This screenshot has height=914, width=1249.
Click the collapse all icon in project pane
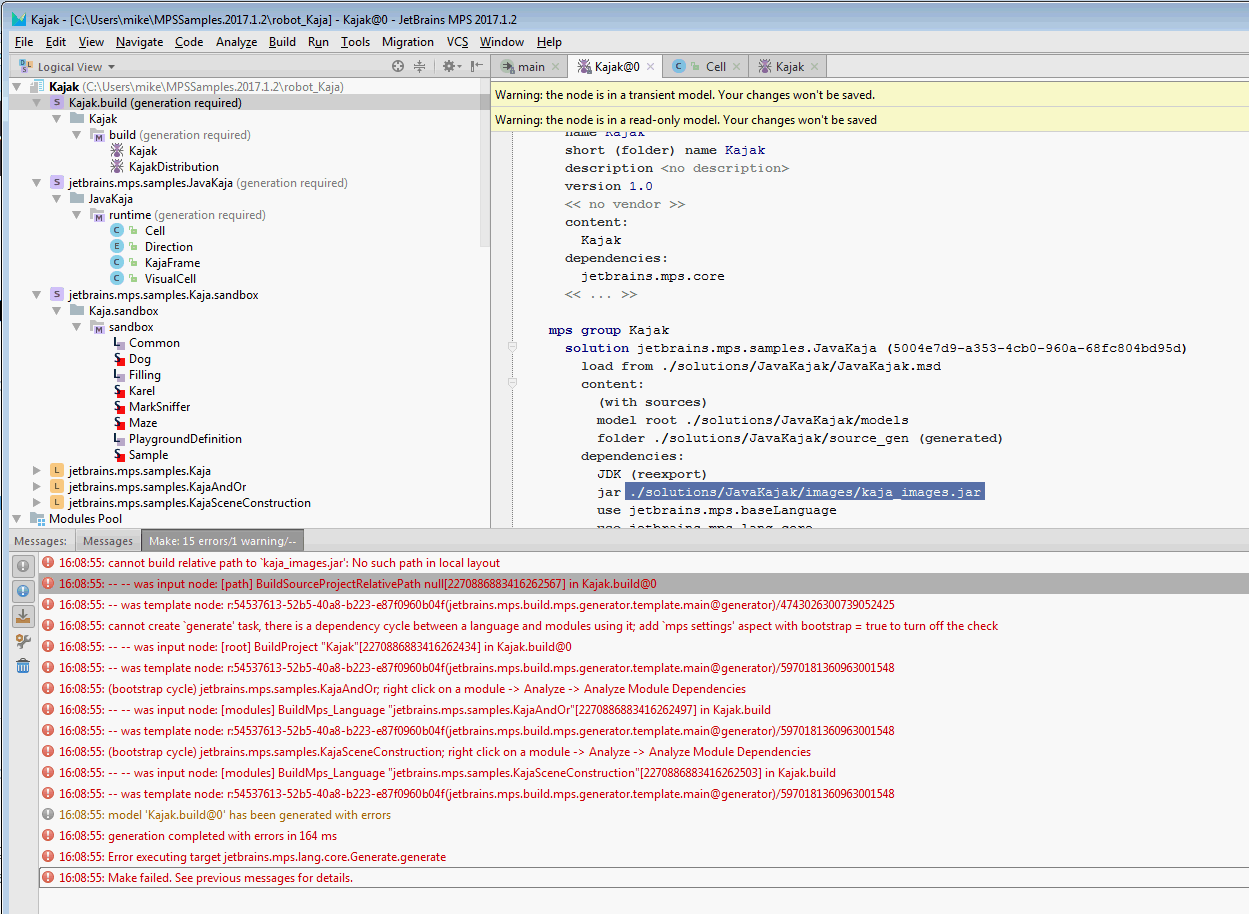[420, 67]
